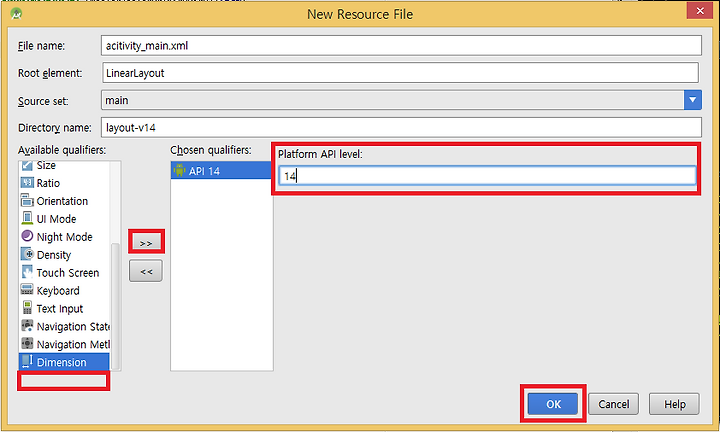Select Orientation in available qualifiers

[64, 201]
